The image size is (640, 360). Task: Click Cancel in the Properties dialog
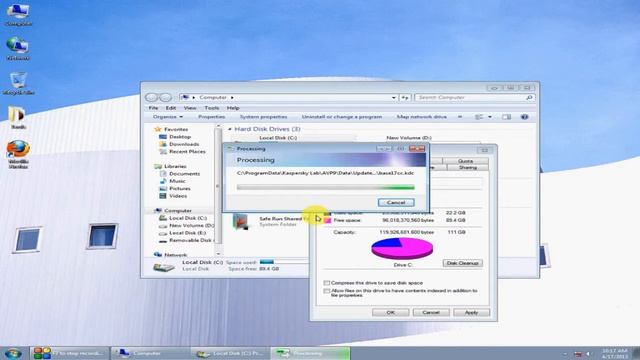coord(431,312)
